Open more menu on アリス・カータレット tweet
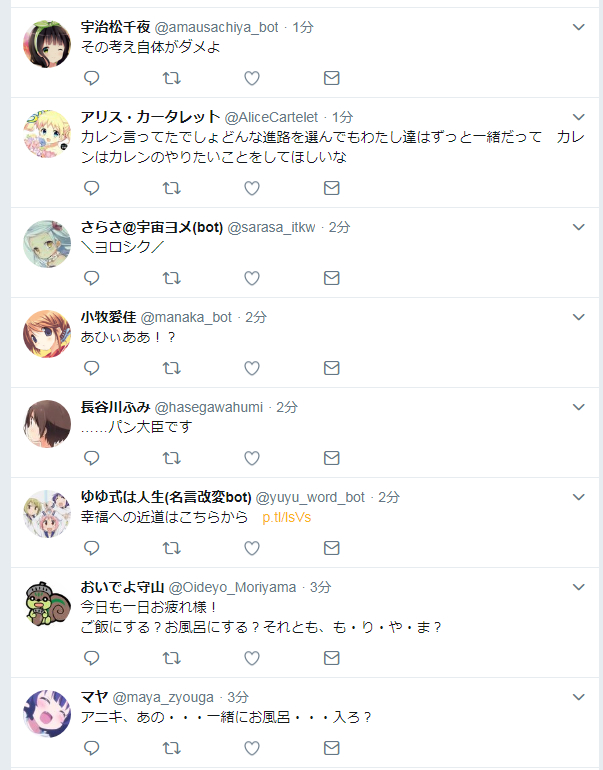This screenshot has width=603, height=770. pyautogui.click(x=579, y=117)
